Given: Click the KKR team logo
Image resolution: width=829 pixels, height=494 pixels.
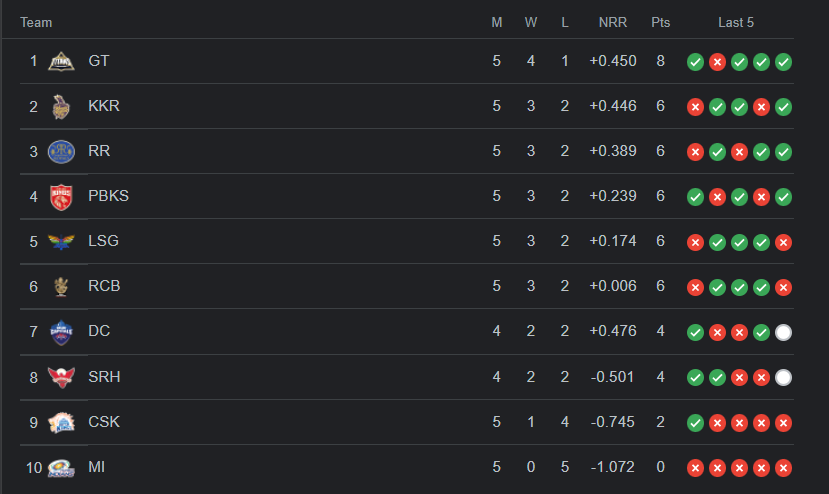Looking at the screenshot, I should coord(62,106).
